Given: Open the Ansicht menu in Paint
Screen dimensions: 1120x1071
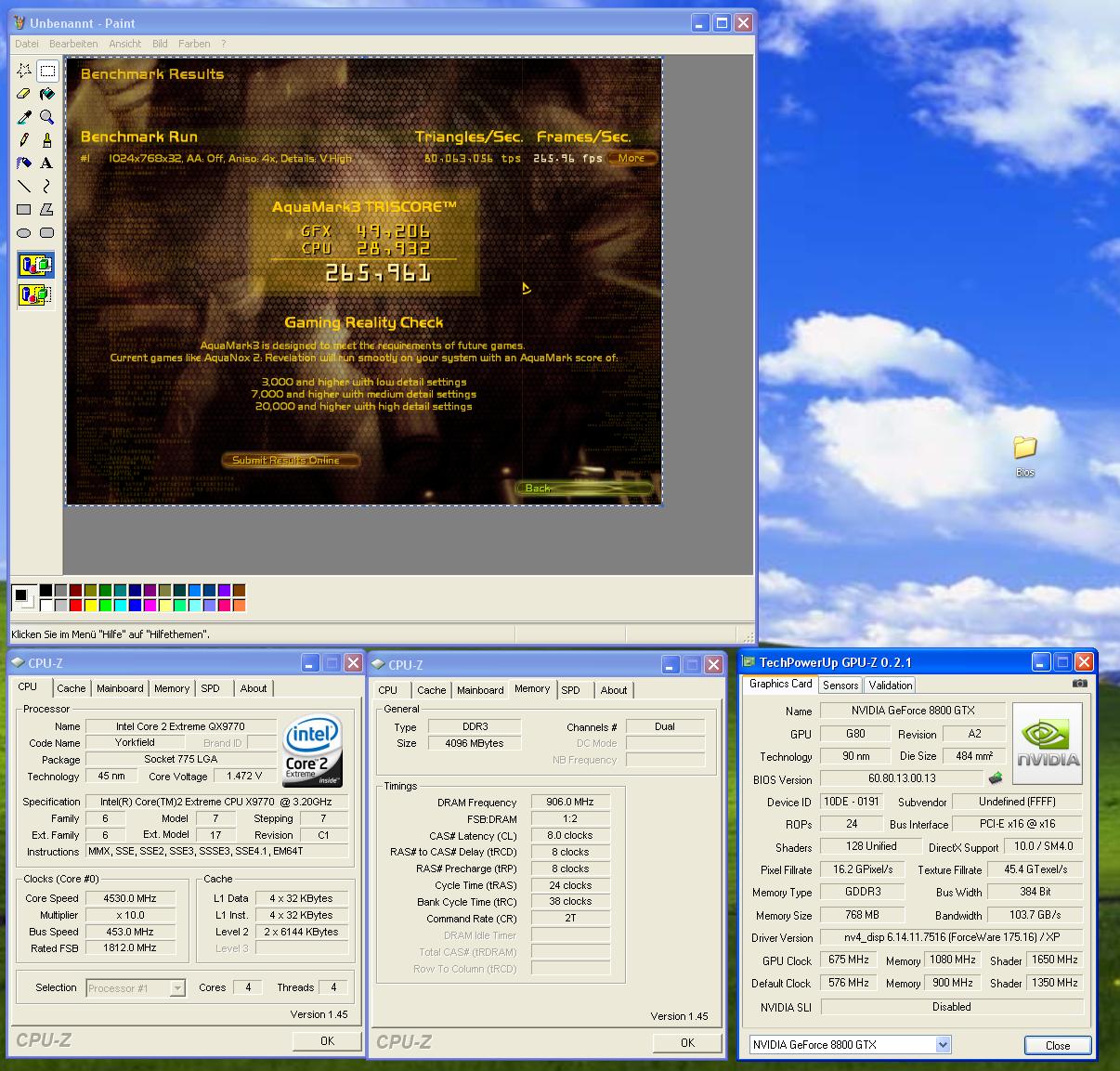Looking at the screenshot, I should click(125, 44).
